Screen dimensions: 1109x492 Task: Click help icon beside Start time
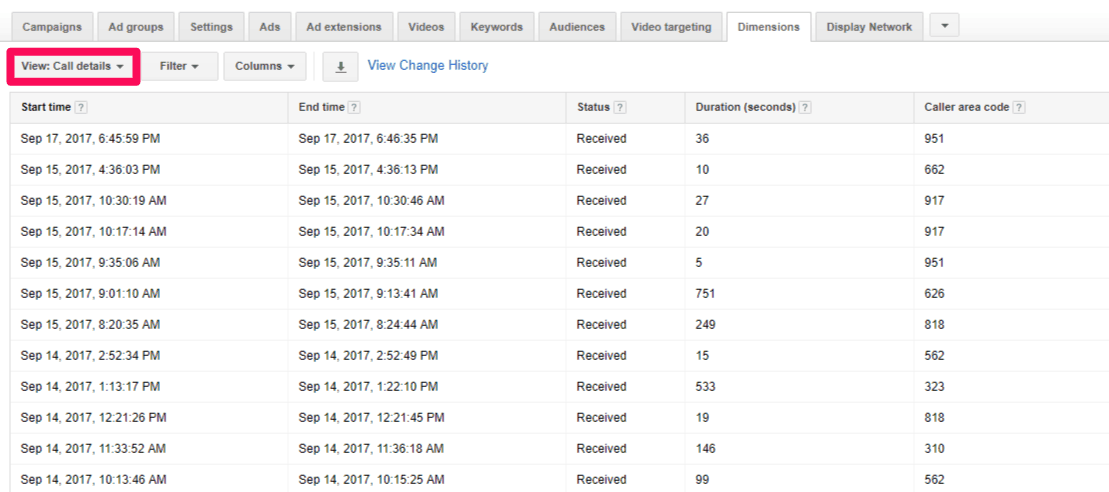click(81, 108)
